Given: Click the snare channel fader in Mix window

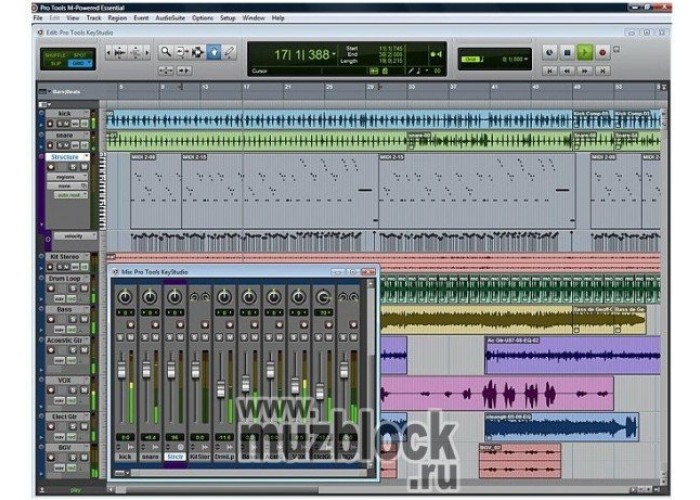Looking at the screenshot, I should (146, 370).
